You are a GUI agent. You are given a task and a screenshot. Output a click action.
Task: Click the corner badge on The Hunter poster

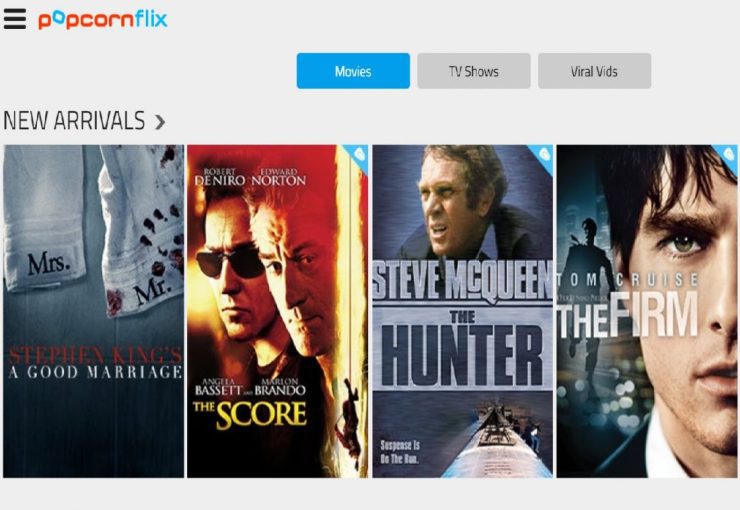click(x=543, y=156)
